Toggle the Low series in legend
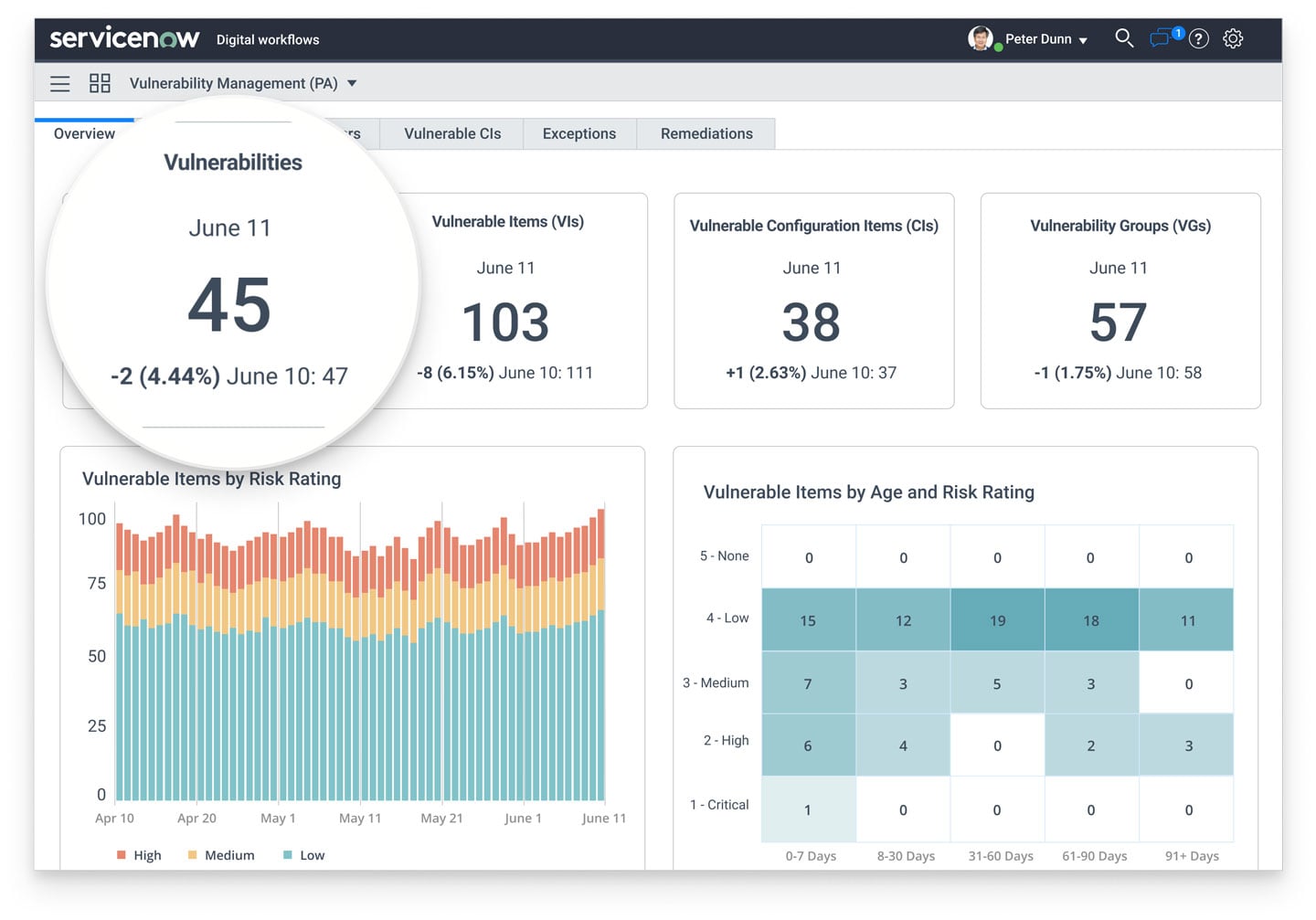Screen dimensions: 1316x920 point(303,855)
